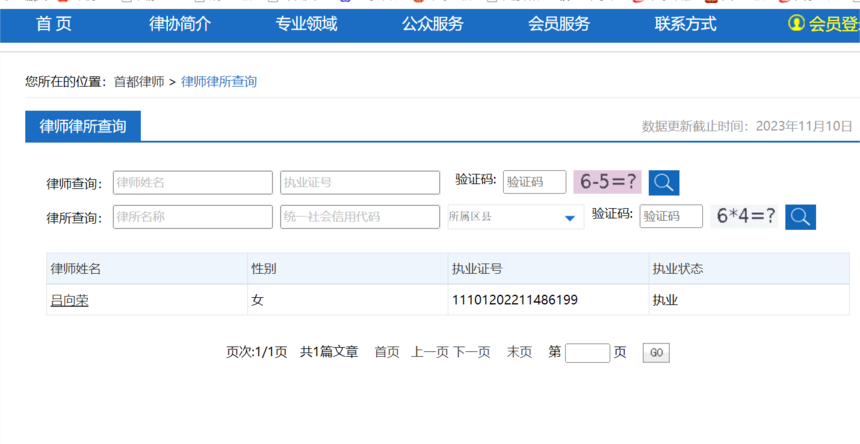Open lawyer 吕向荣 details link

coord(70,300)
